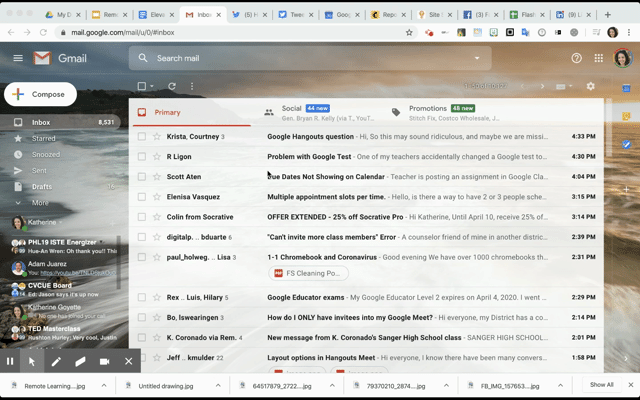The width and height of the screenshot is (640, 400).
Task: Open the Google Hangouts question email
Action: coord(366,136)
